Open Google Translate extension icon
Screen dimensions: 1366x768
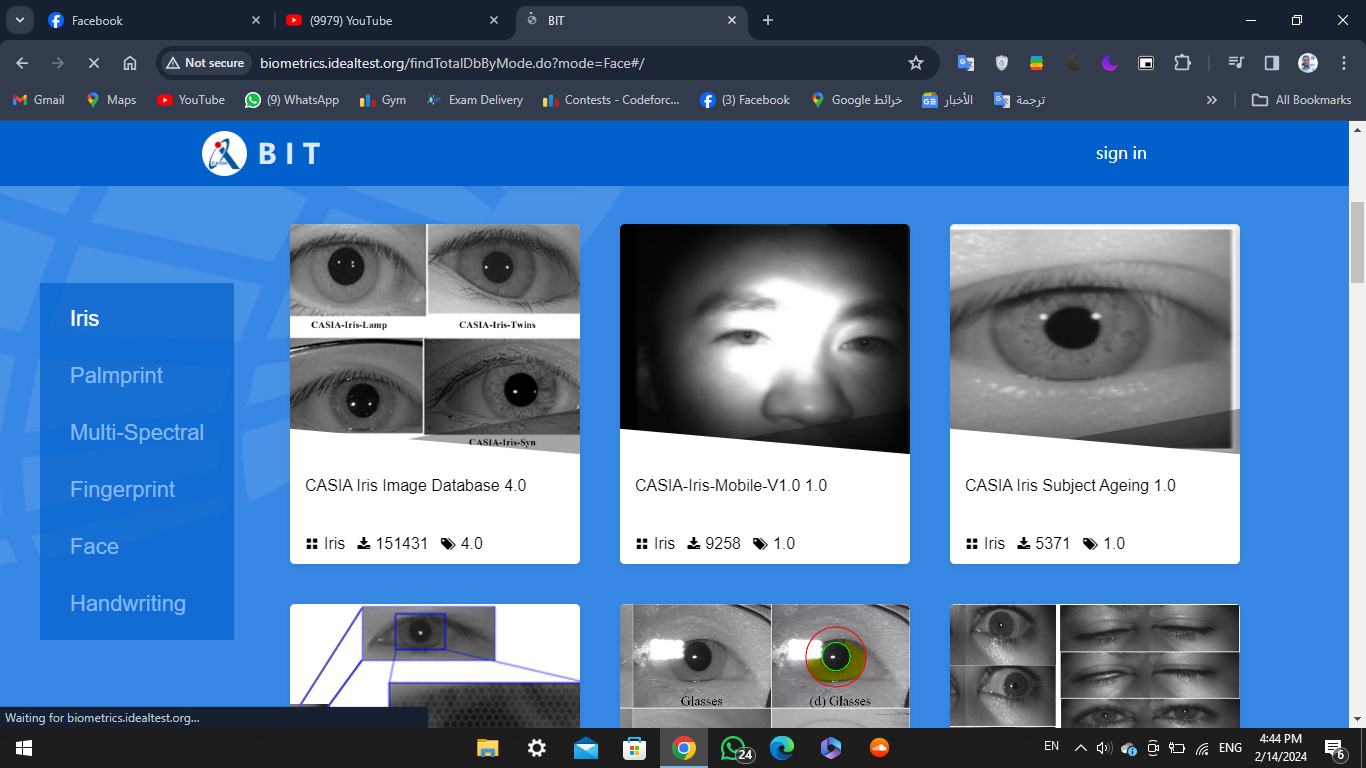[x=965, y=63]
